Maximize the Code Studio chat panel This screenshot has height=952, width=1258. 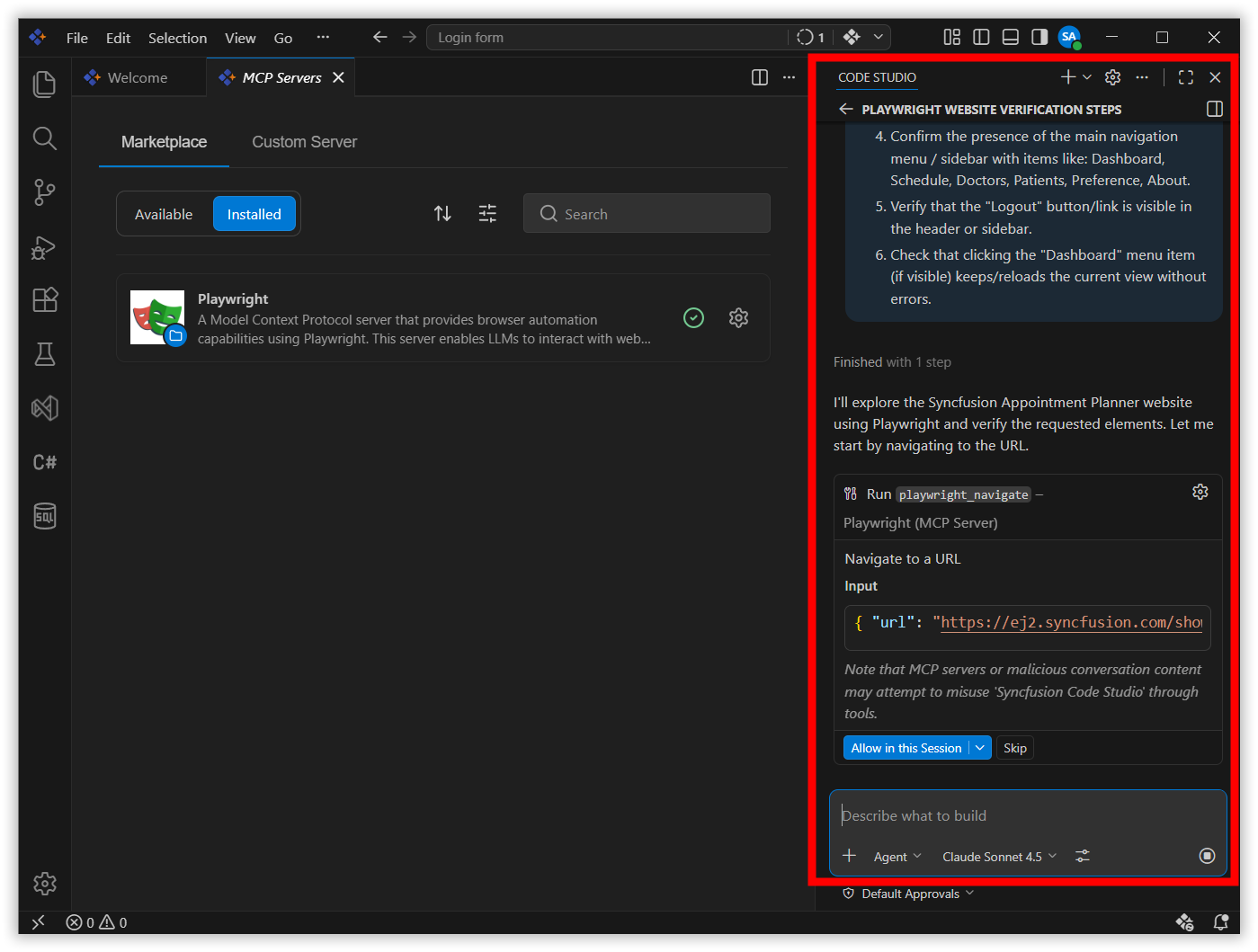coord(1186,77)
